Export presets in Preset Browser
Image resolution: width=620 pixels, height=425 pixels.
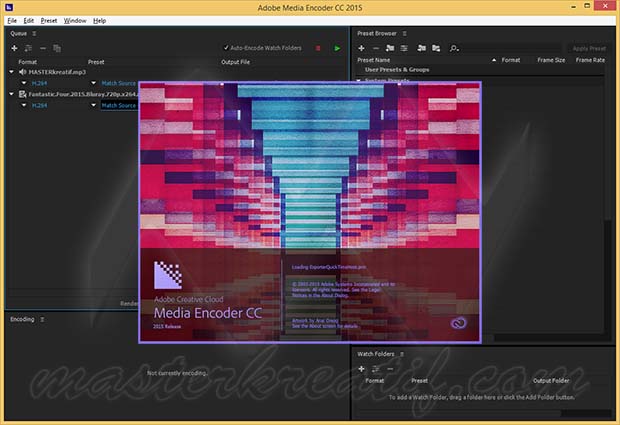436,48
